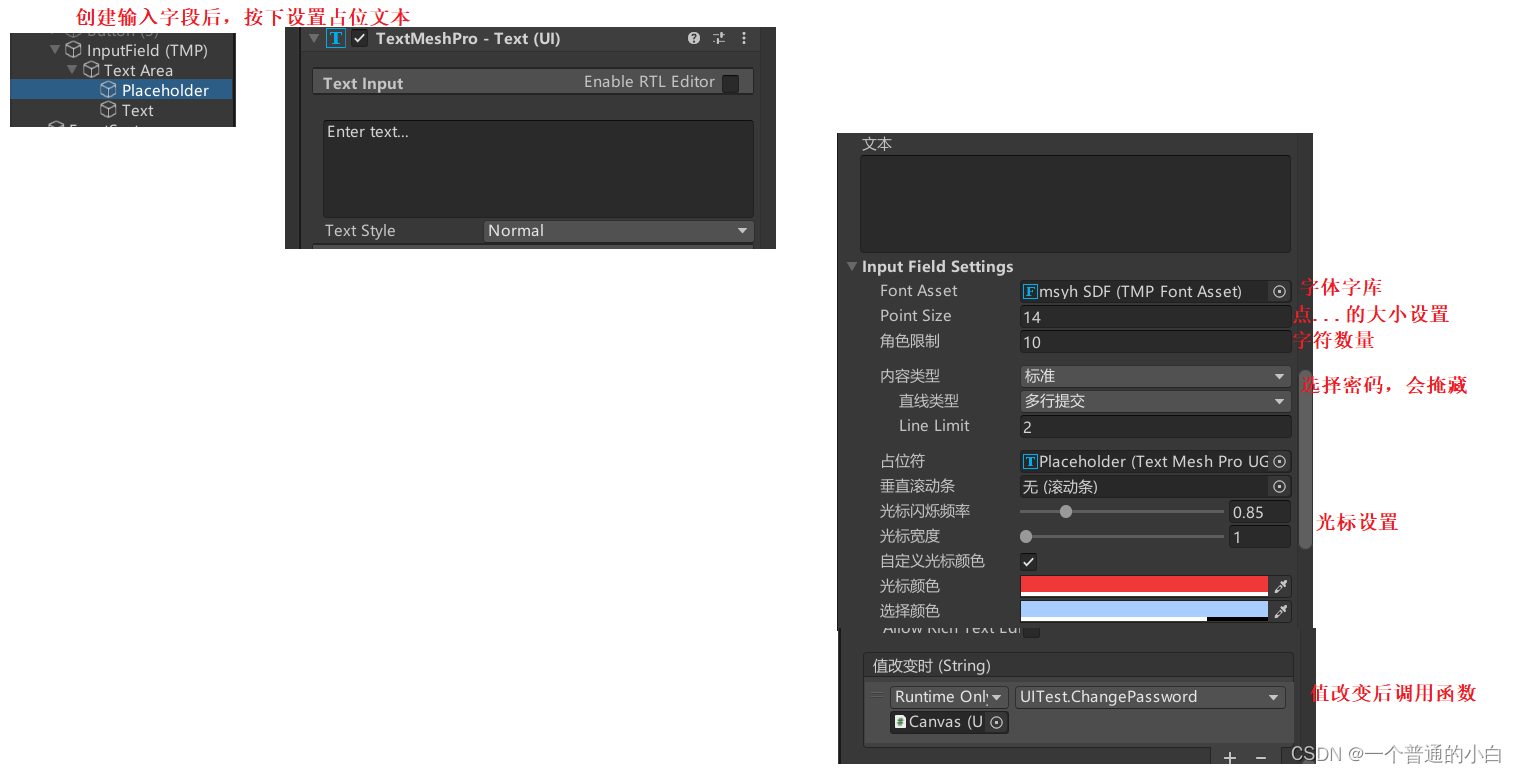The height and width of the screenshot is (773, 1516).
Task: Click the 角色限制 value field
Action: (1155, 342)
